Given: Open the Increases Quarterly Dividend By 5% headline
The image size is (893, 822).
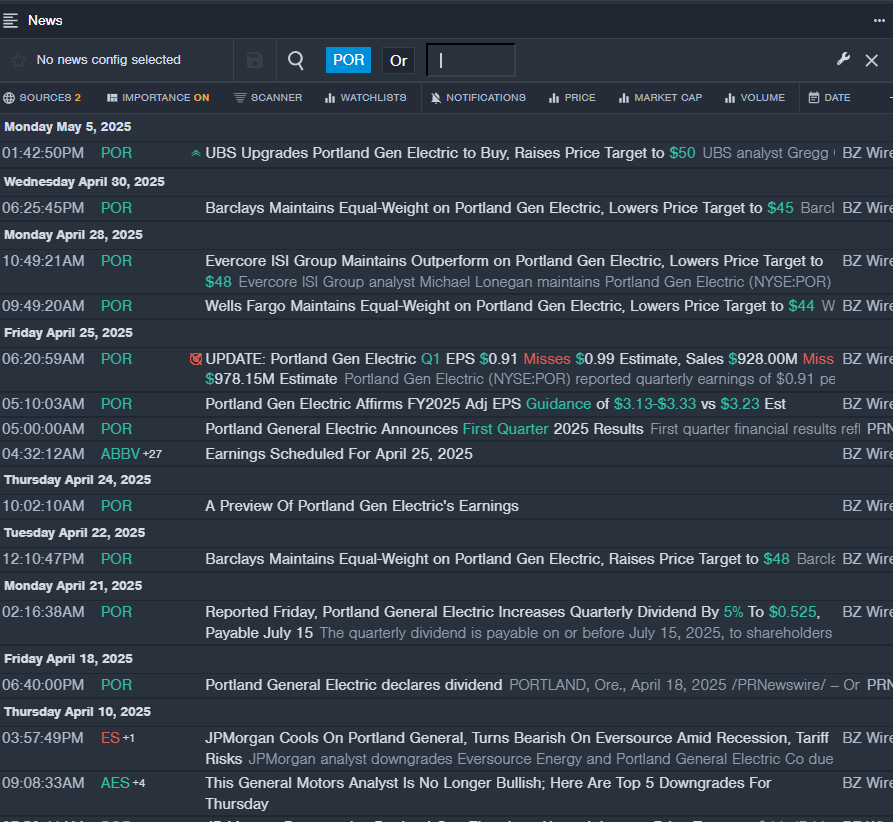Looking at the screenshot, I should coord(513,622).
